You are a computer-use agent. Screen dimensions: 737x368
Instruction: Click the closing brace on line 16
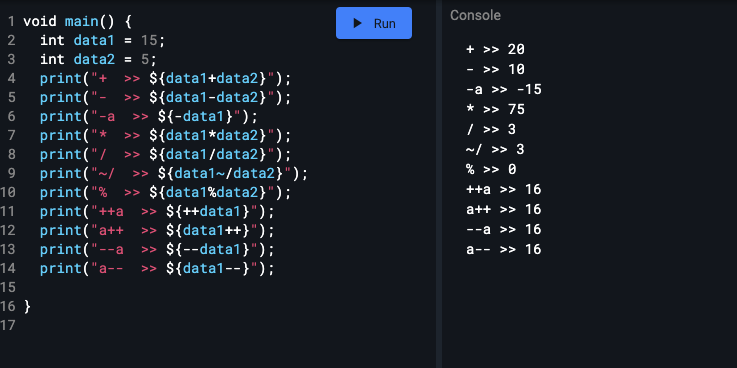[27, 306]
